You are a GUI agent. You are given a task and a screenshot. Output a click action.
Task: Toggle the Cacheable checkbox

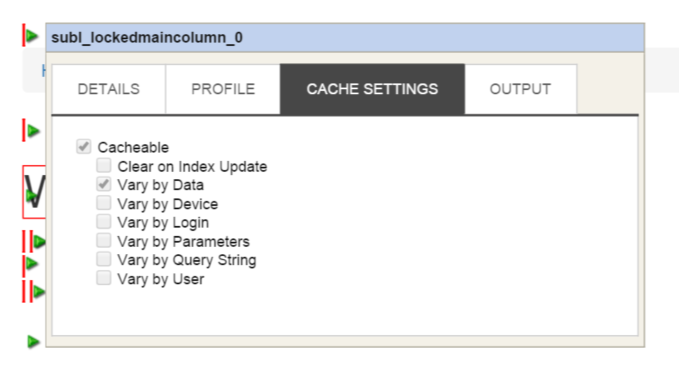84,146
